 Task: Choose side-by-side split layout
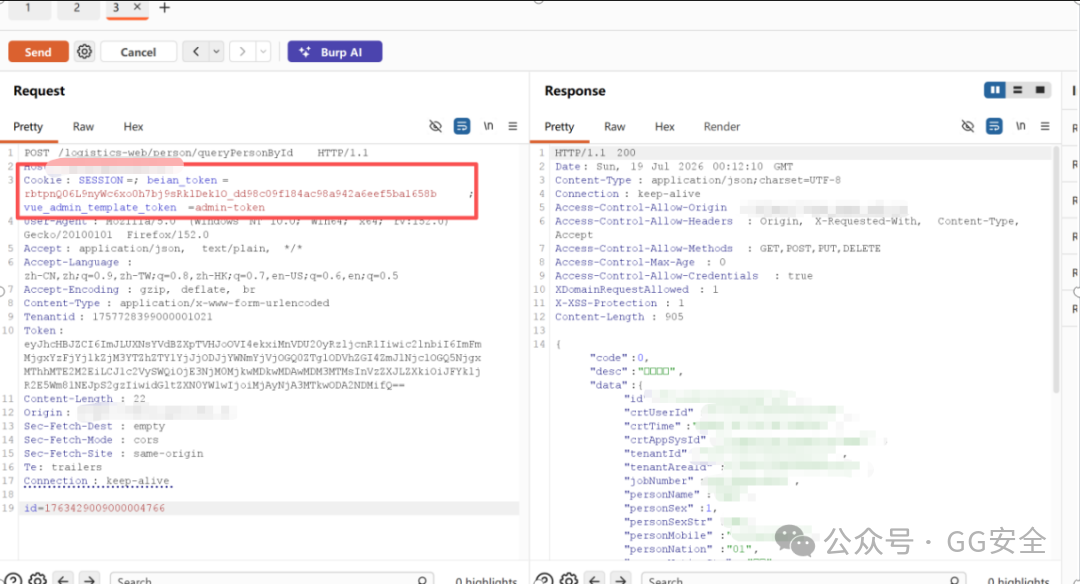click(x=995, y=90)
